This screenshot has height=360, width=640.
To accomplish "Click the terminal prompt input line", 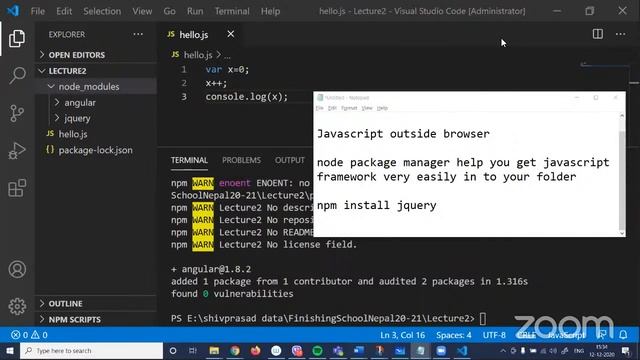I will pyautogui.click(x=329, y=318).
